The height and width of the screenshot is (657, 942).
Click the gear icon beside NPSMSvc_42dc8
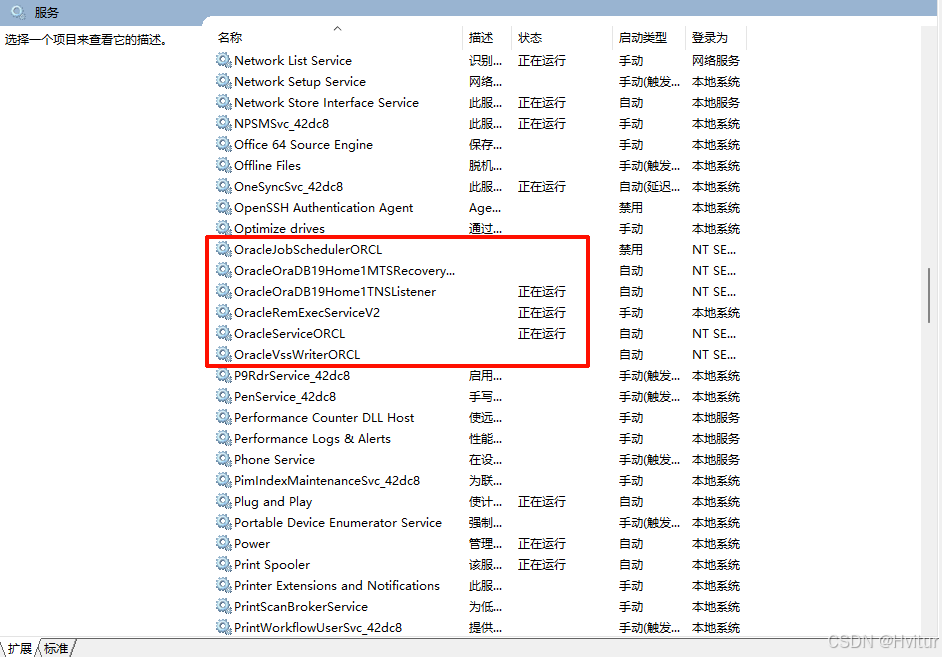click(x=223, y=123)
